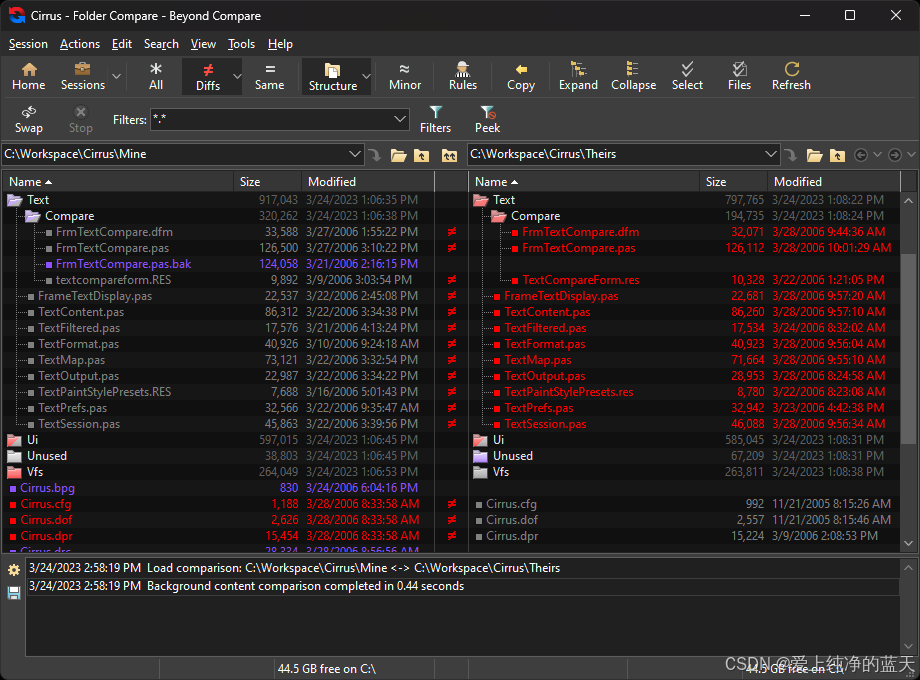Click the right pane vertical scrollbar
920x680 pixels.
[908, 349]
